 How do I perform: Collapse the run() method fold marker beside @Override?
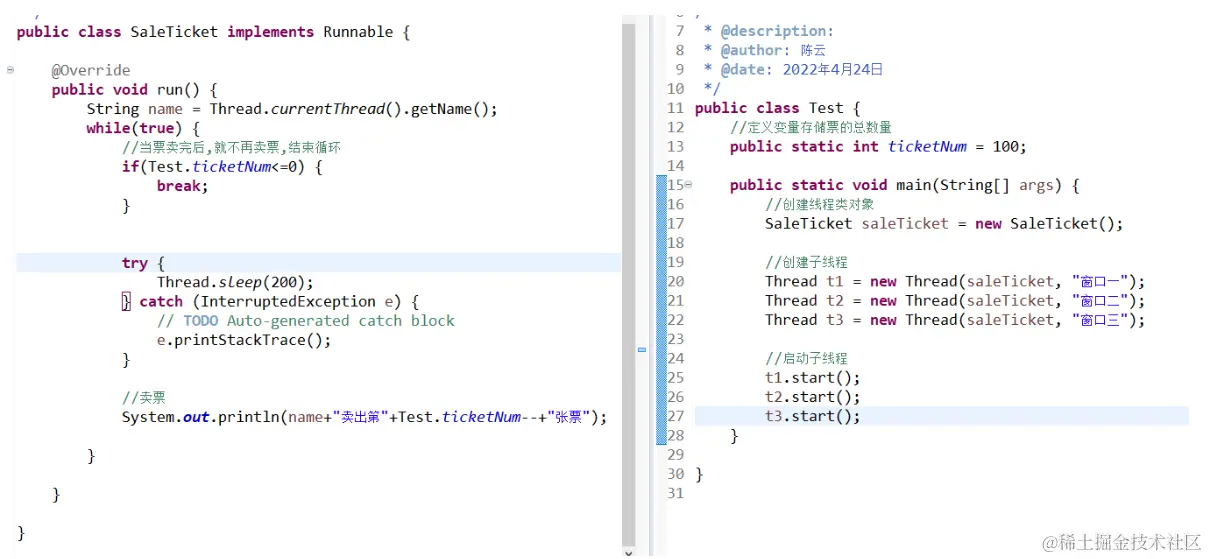[x=9, y=70]
